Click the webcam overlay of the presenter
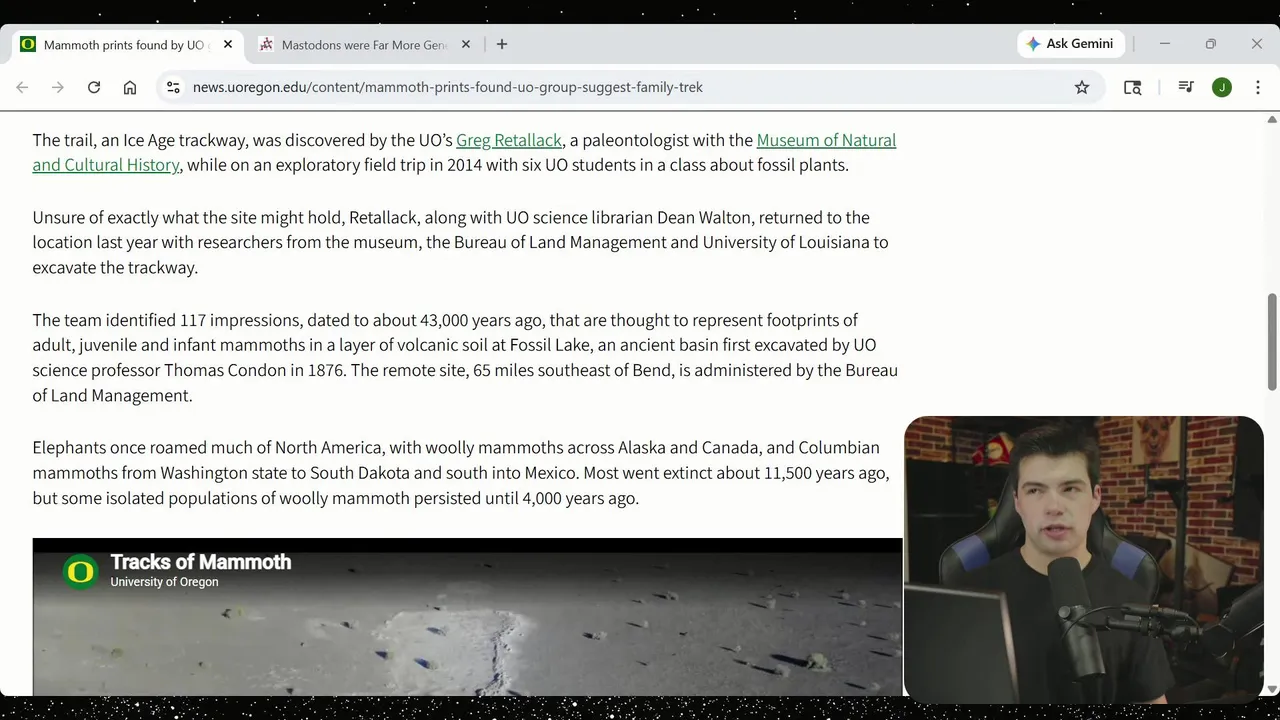Viewport: 1280px width, 720px height. (1084, 558)
